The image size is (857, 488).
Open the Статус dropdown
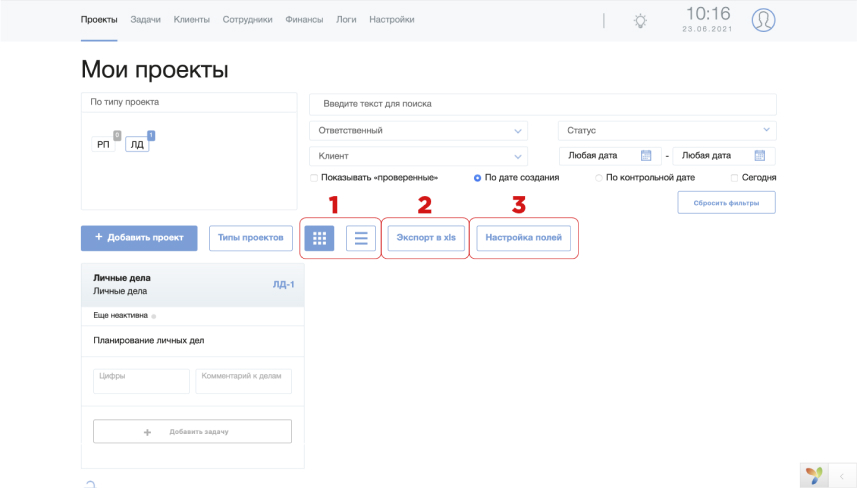click(667, 131)
